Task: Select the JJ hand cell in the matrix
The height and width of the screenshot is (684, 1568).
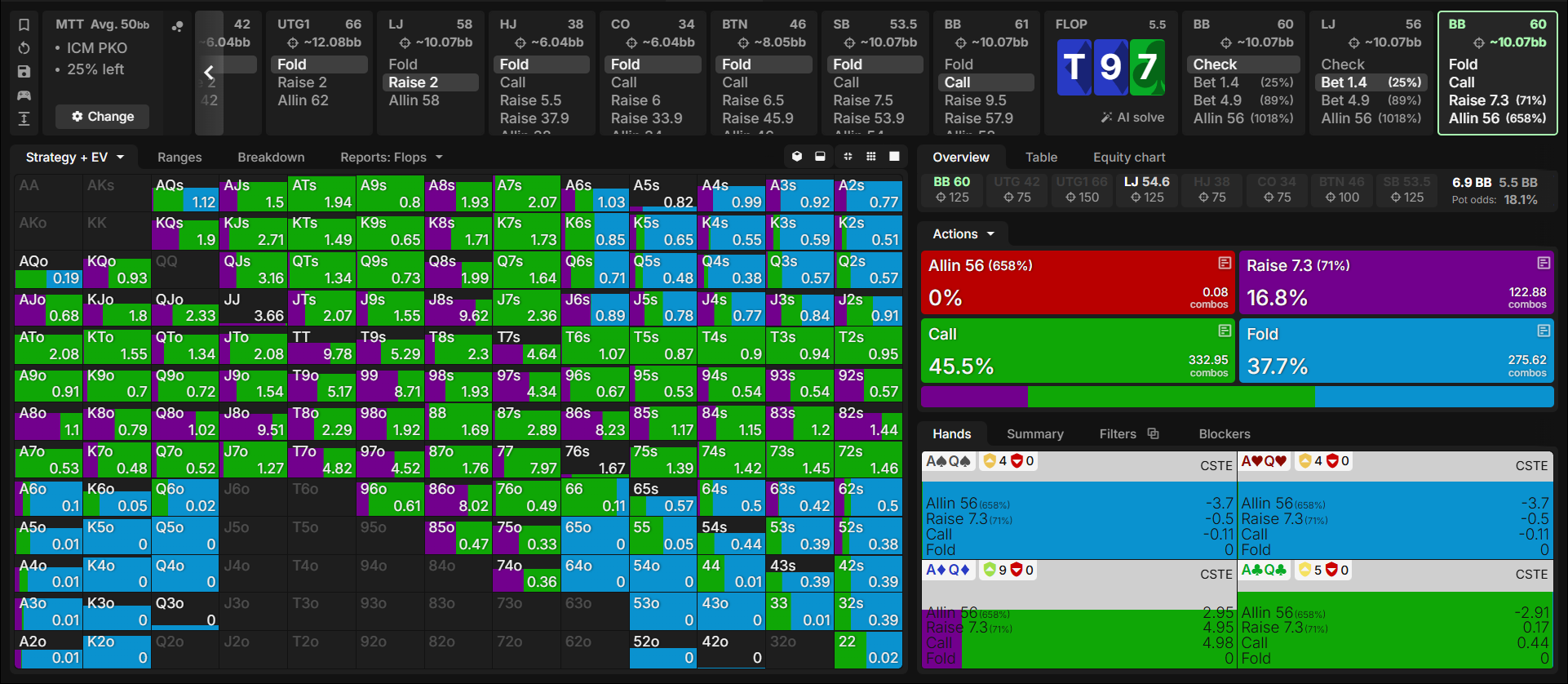Action: point(253,308)
